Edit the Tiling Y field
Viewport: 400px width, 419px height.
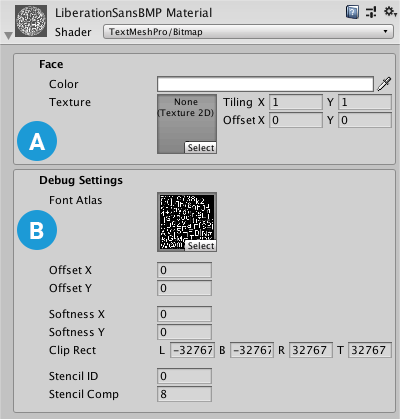[365, 102]
